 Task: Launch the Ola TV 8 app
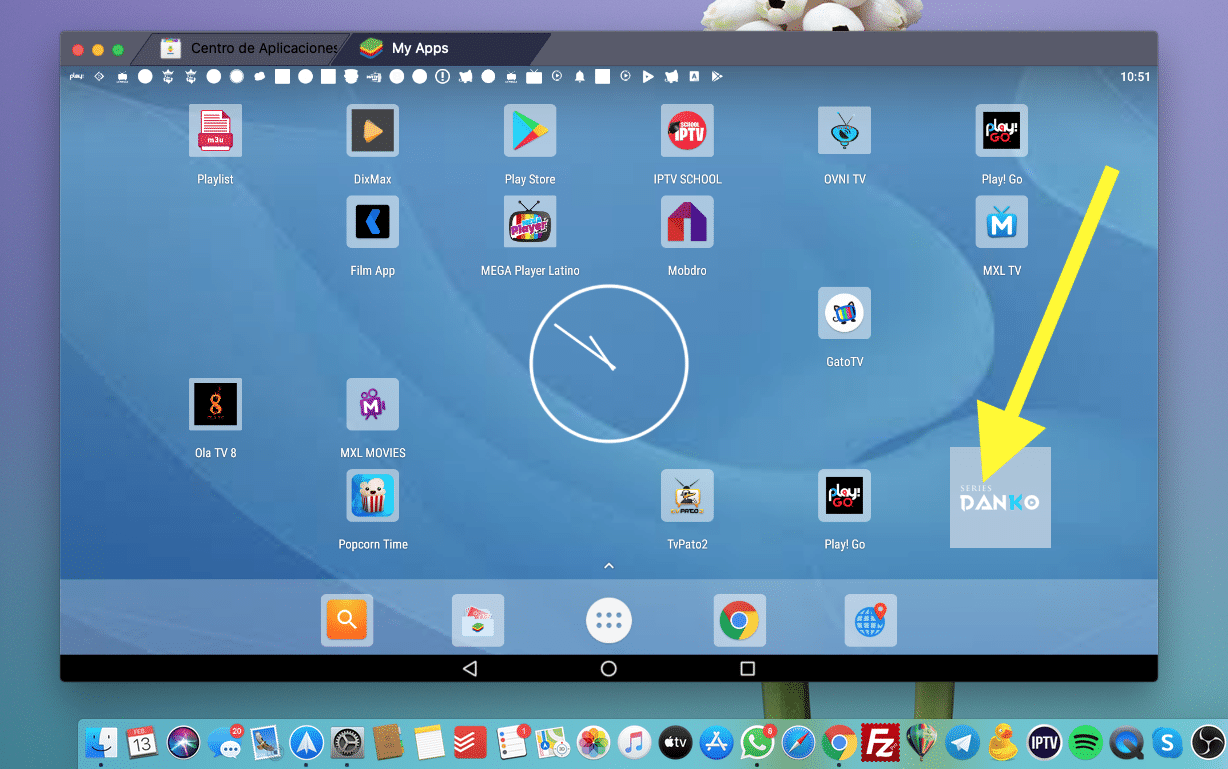point(215,405)
